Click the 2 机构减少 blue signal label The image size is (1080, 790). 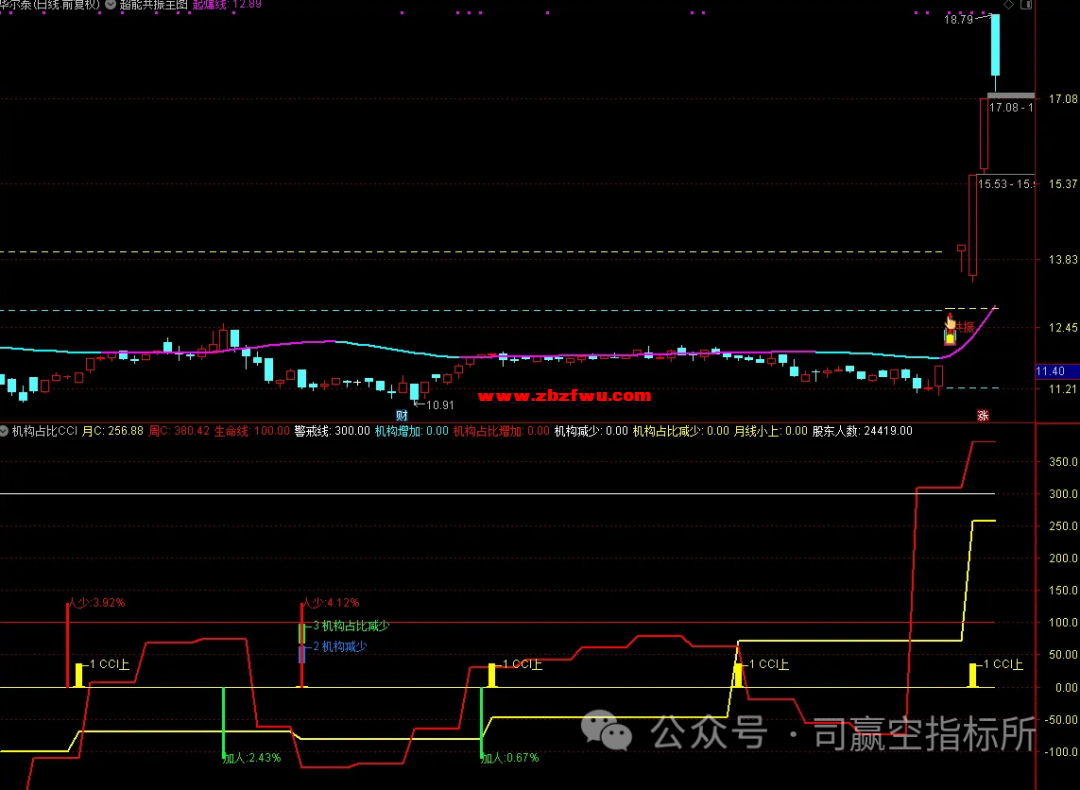tap(340, 647)
